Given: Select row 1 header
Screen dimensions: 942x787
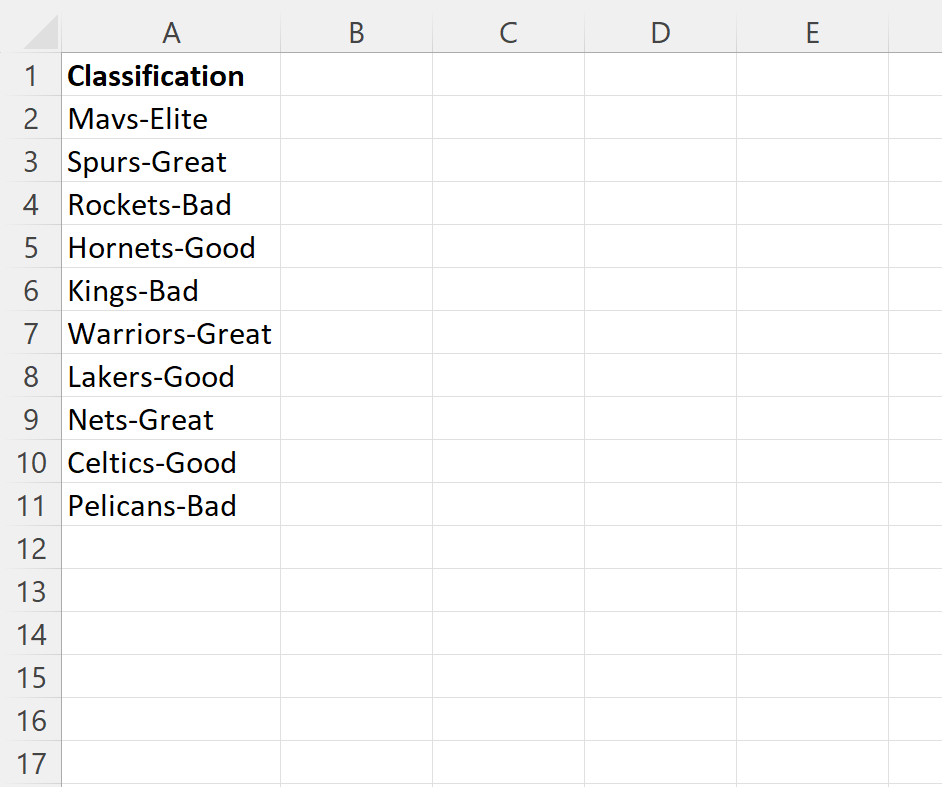Looking at the screenshot, I should (x=31, y=76).
